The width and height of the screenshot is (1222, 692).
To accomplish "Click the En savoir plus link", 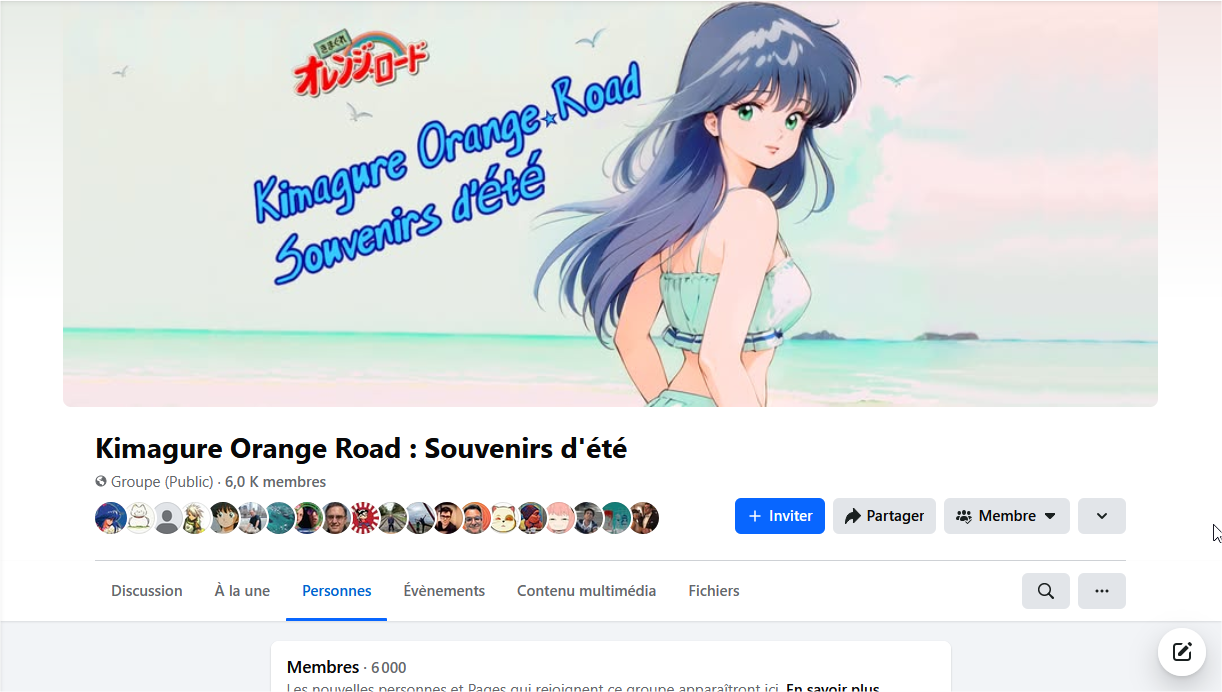I will [833, 688].
